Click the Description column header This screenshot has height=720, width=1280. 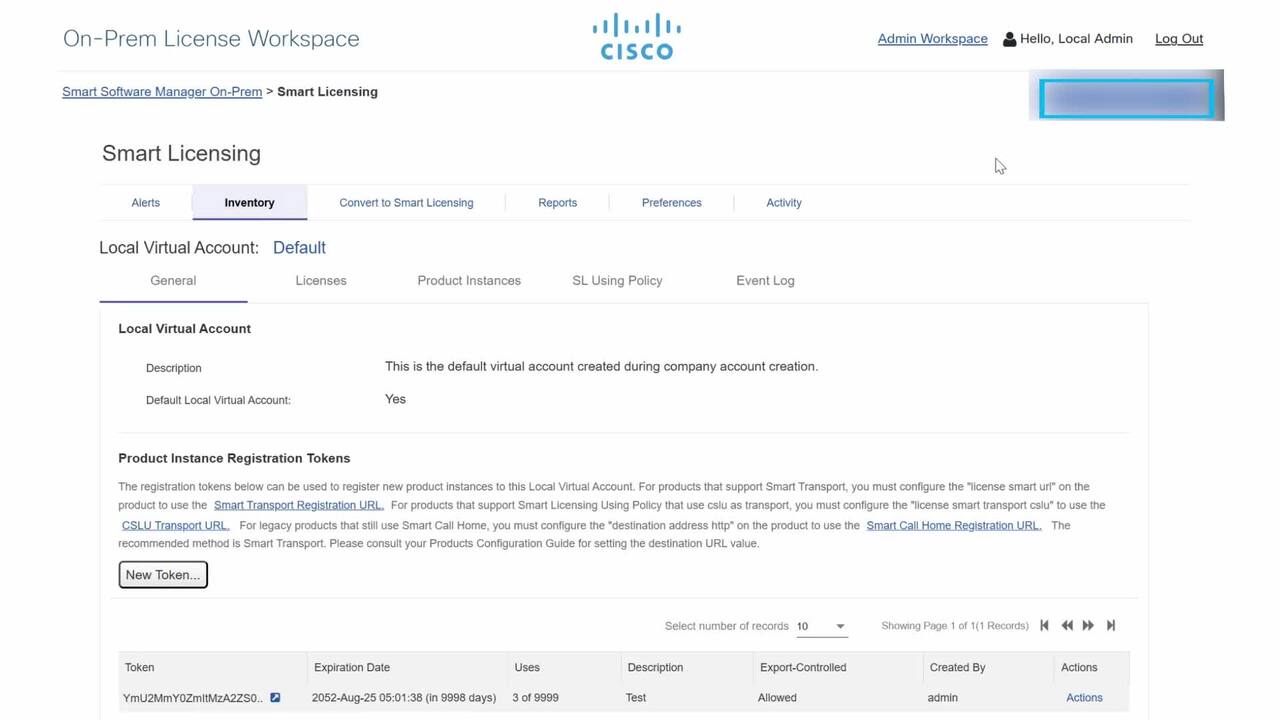tap(655, 668)
